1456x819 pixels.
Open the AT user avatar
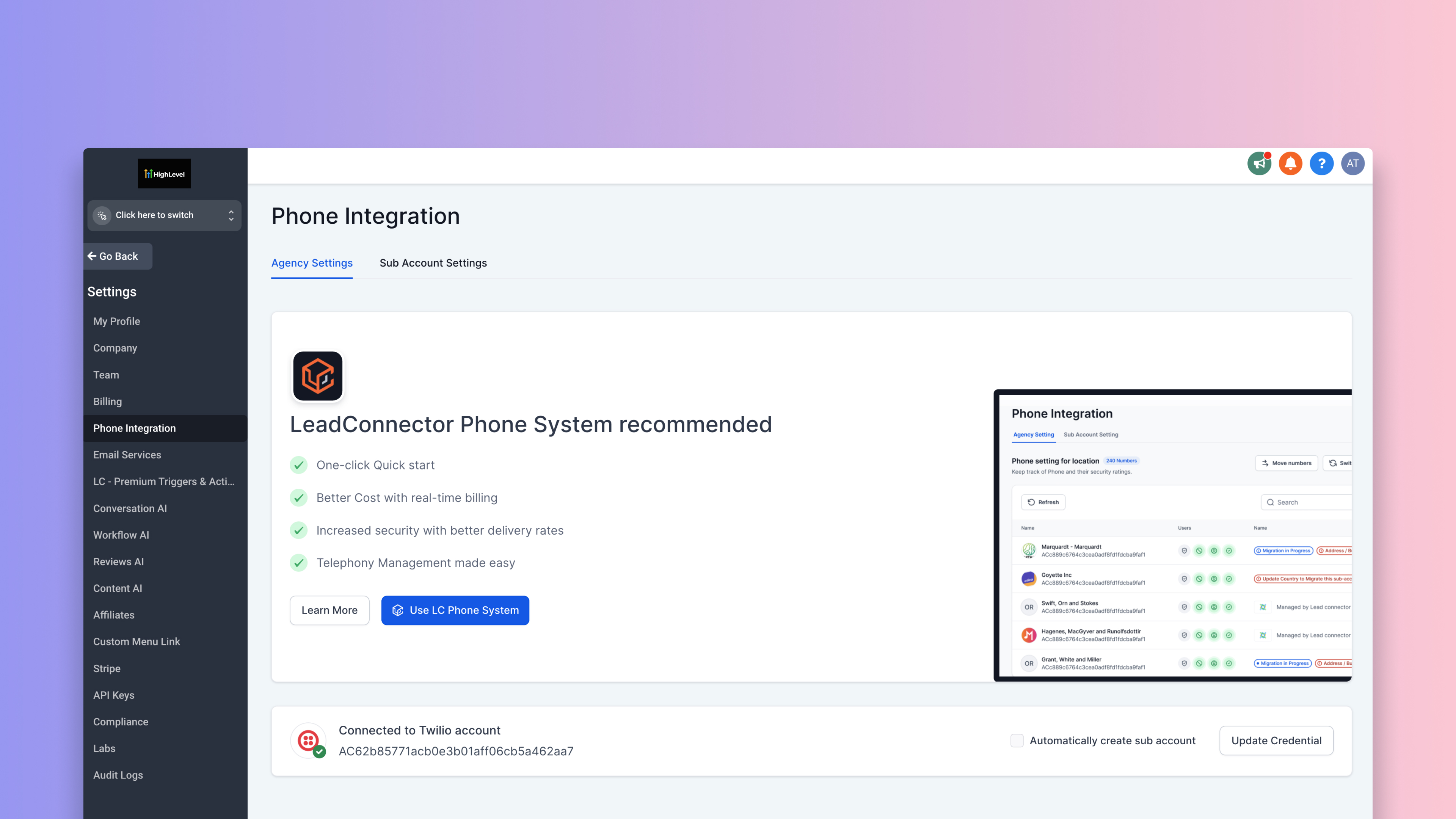[1352, 164]
